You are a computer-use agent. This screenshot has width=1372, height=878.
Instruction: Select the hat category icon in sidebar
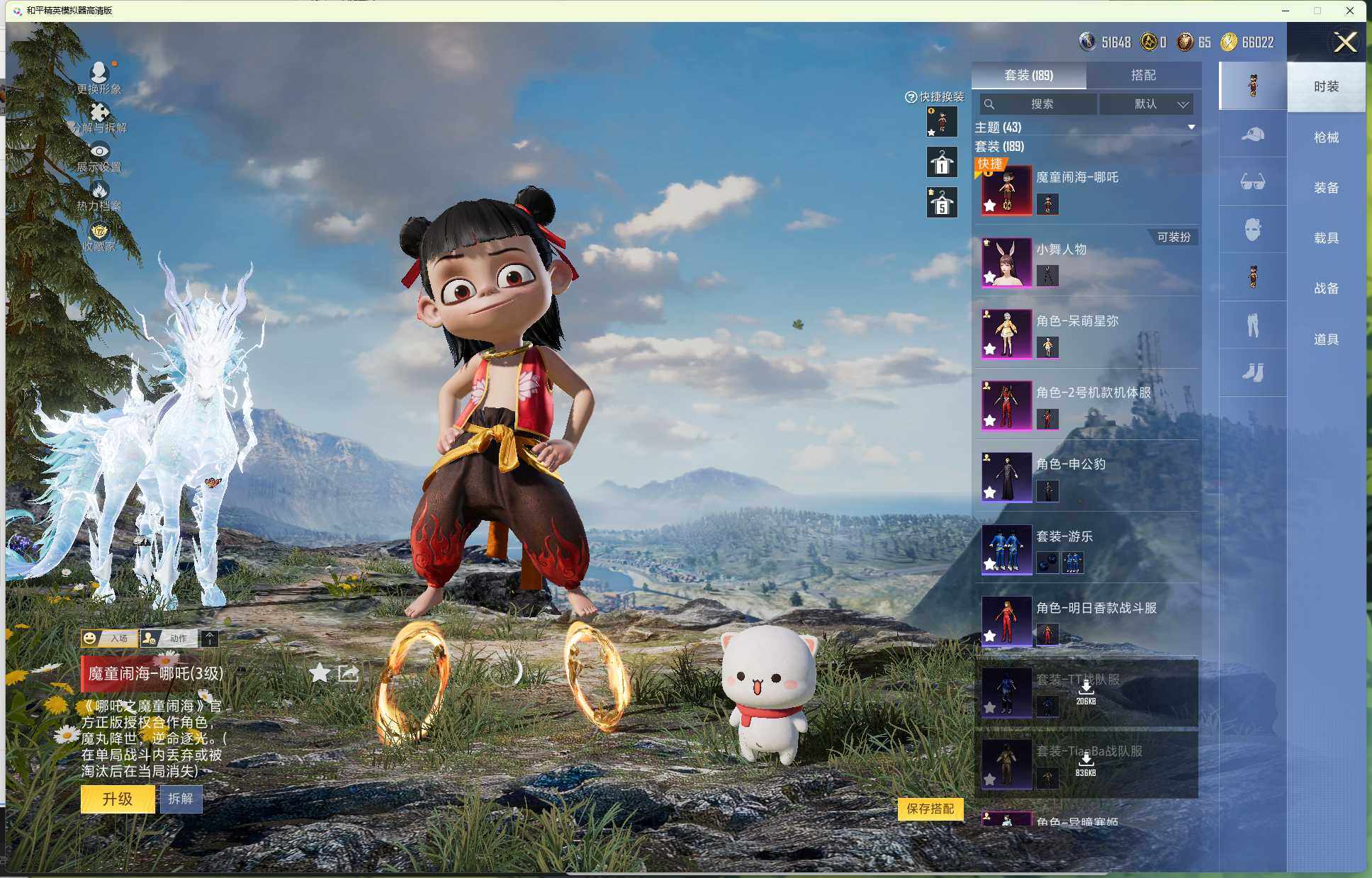point(1252,134)
